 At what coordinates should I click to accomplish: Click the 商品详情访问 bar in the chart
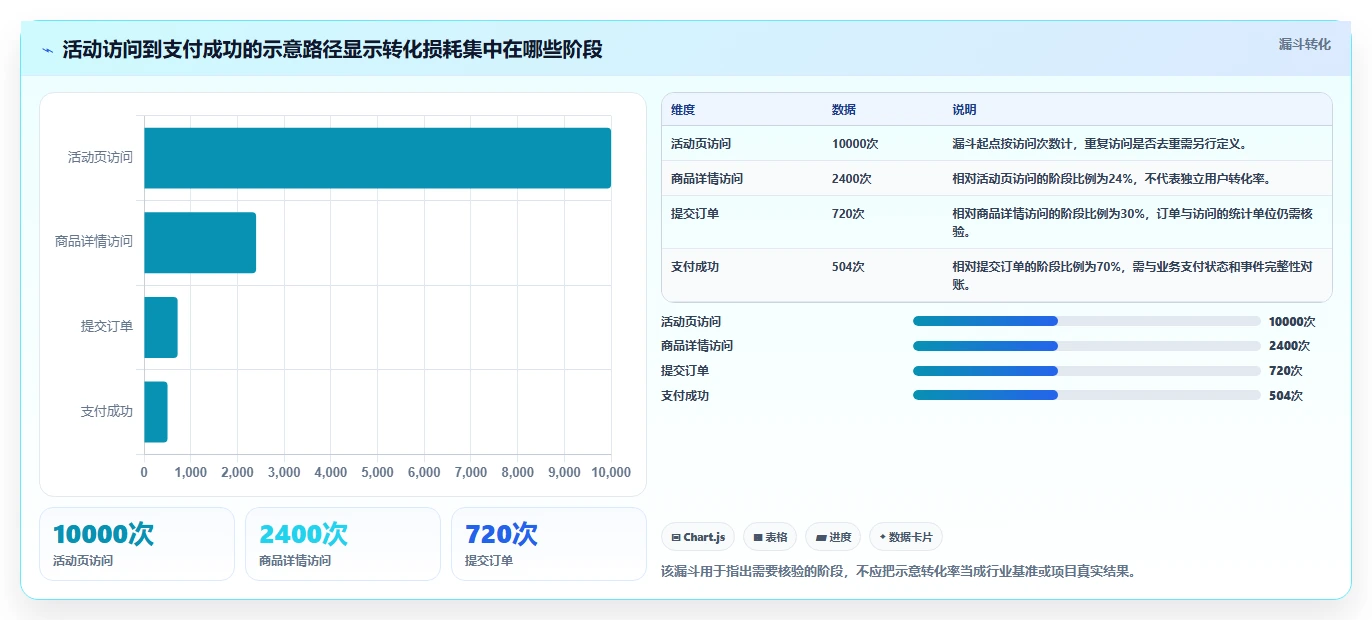200,242
